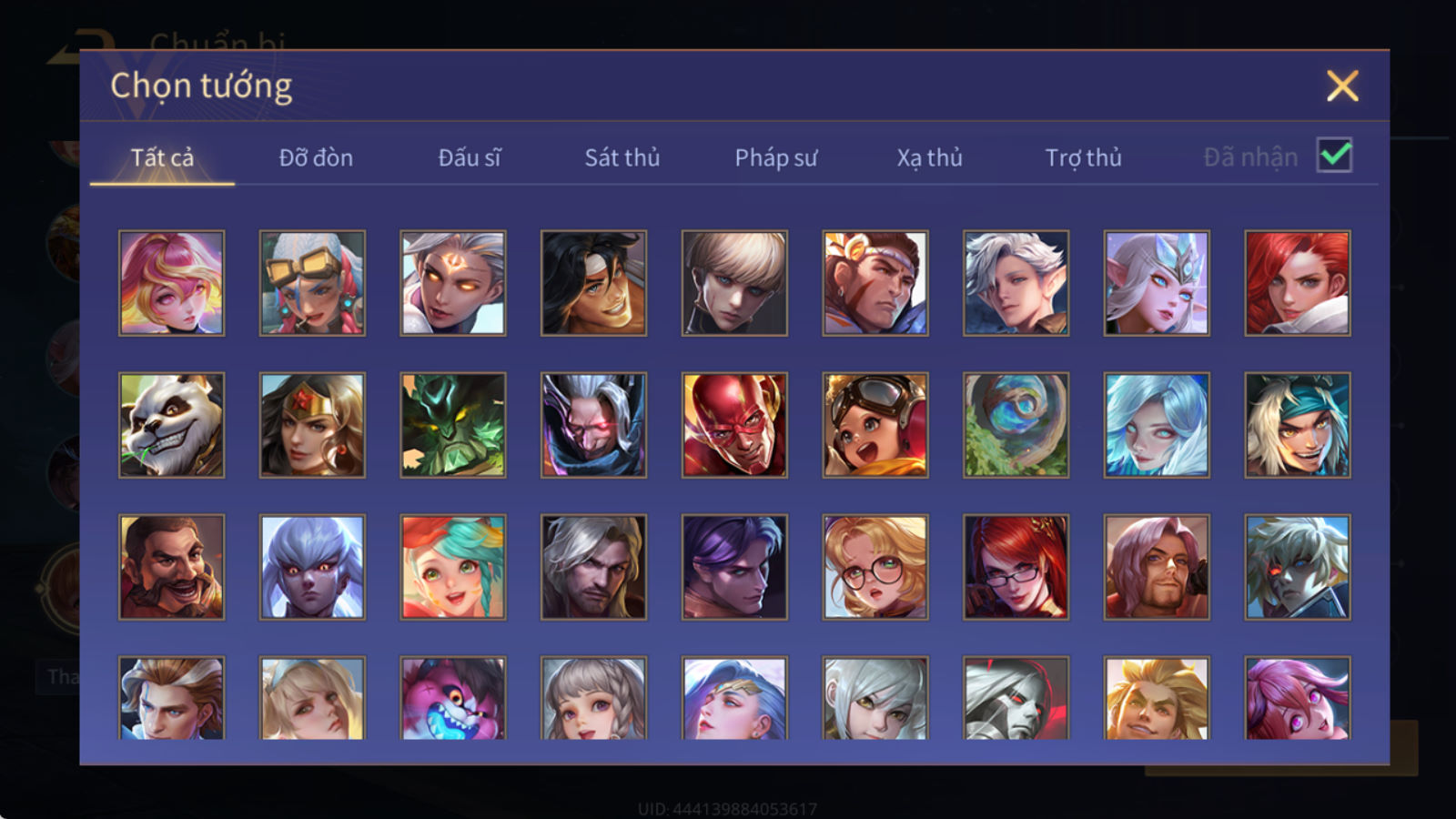
Task: Choose the ice-blue haired woman hero
Action: coord(1157,425)
